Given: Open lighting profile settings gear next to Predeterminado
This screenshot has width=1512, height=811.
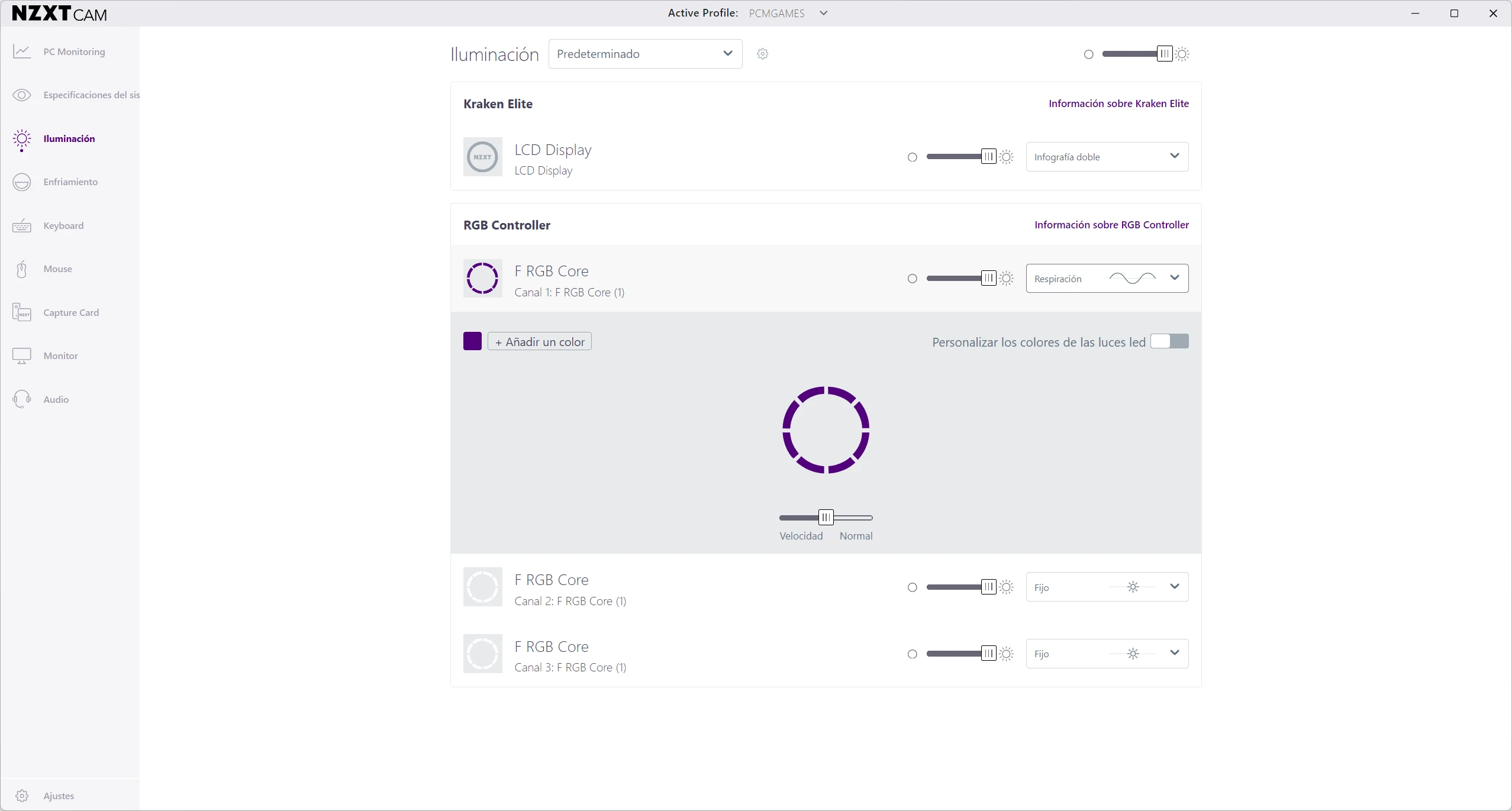Looking at the screenshot, I should [762, 54].
